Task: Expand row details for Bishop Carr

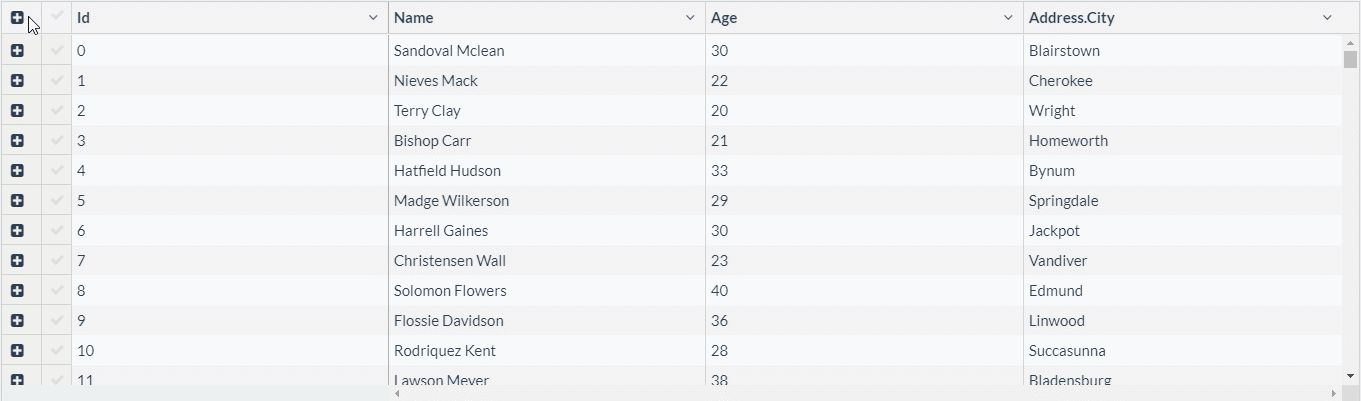Action: [17, 141]
